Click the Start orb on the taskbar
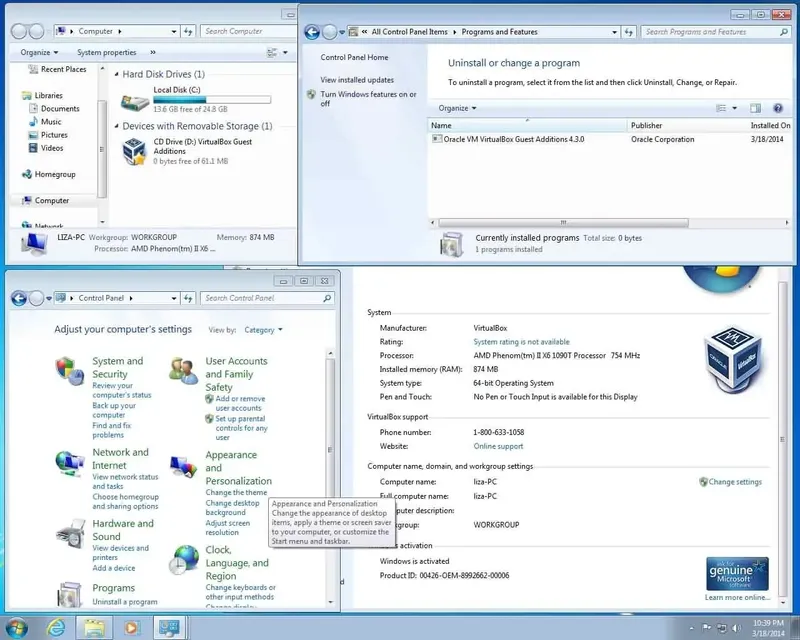This screenshot has width=800, height=640. (16, 628)
